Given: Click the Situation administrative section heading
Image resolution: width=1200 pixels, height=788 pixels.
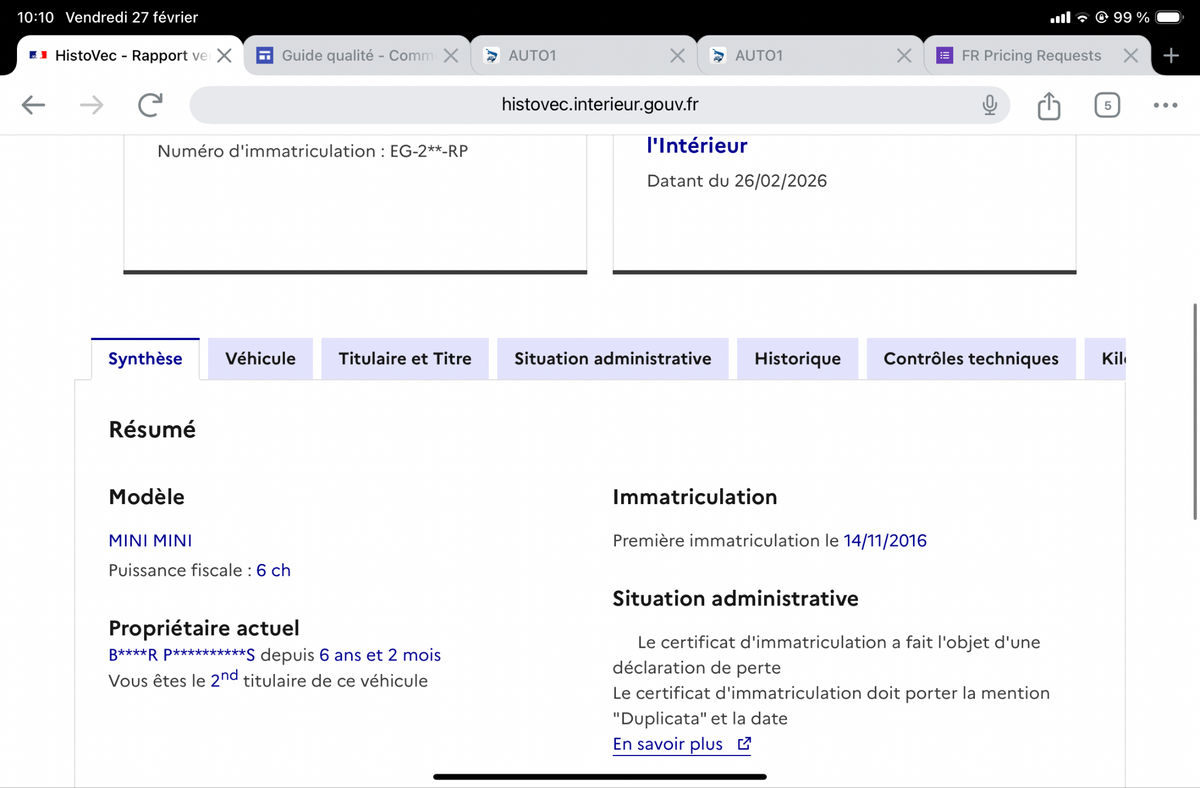Looking at the screenshot, I should coord(735,599).
